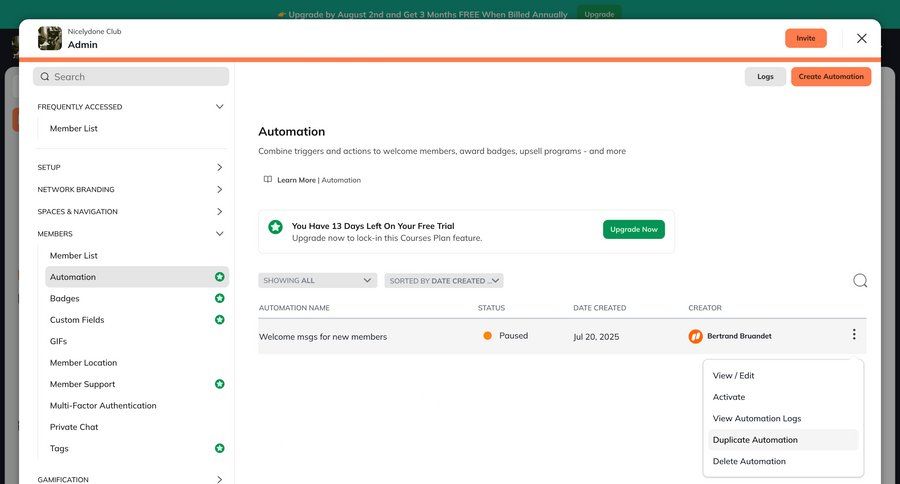
Task: Open the Member Location item
Action: pos(83,363)
